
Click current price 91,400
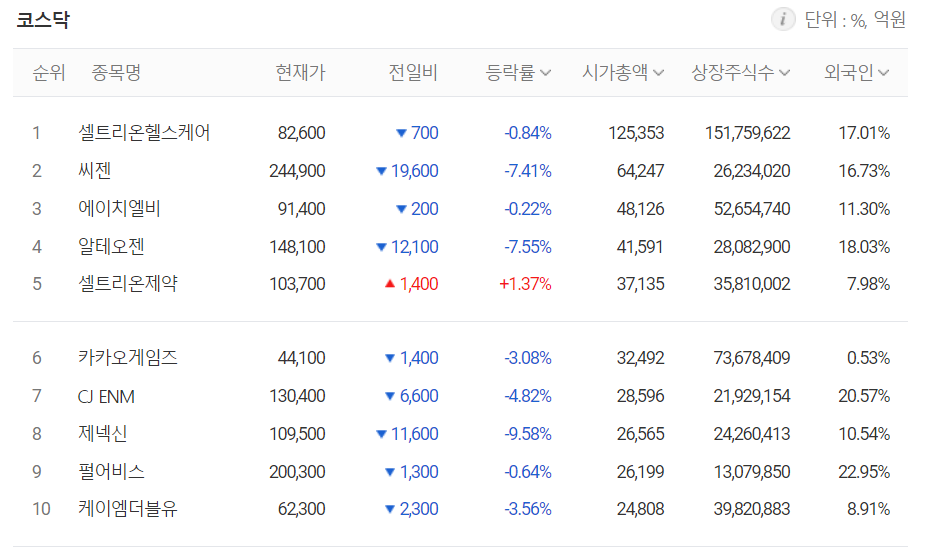[302, 209]
